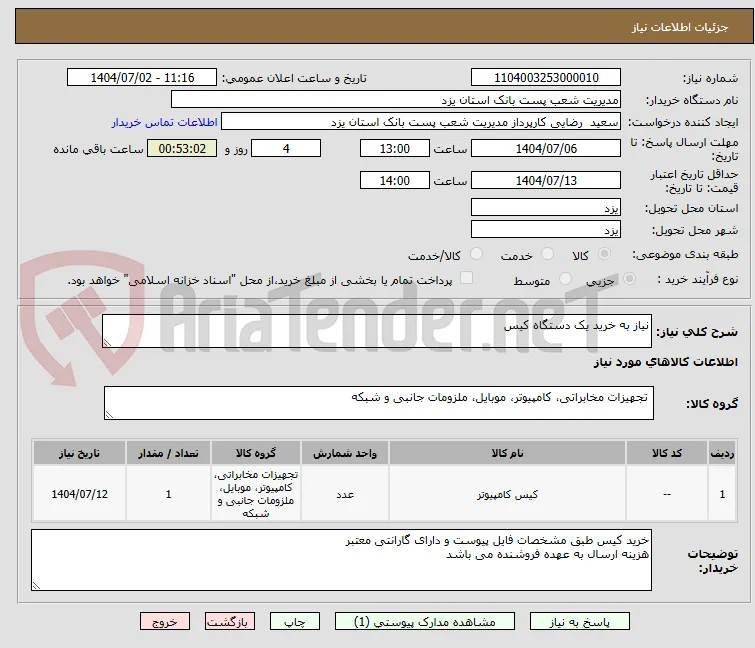Image resolution: width=755 pixels, height=648 pixels.
Task: Click the اطلاعات کالاهای مورد نیاز heading
Action: tap(665, 362)
